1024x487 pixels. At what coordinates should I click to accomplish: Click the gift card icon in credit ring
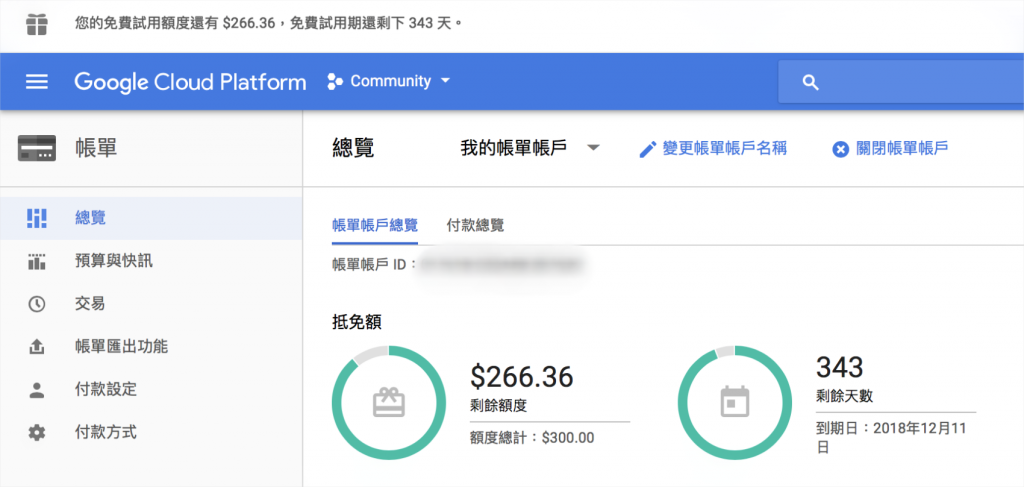click(389, 402)
